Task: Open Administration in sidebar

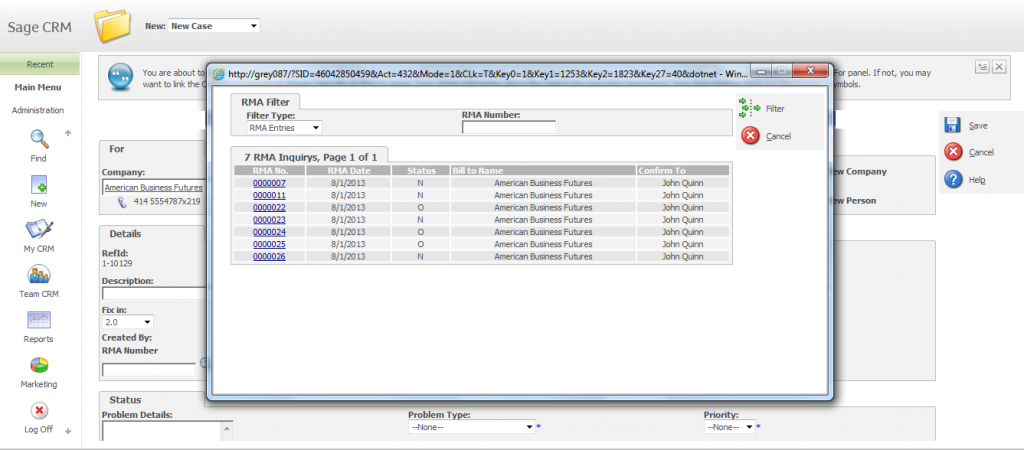Action: pos(38,110)
